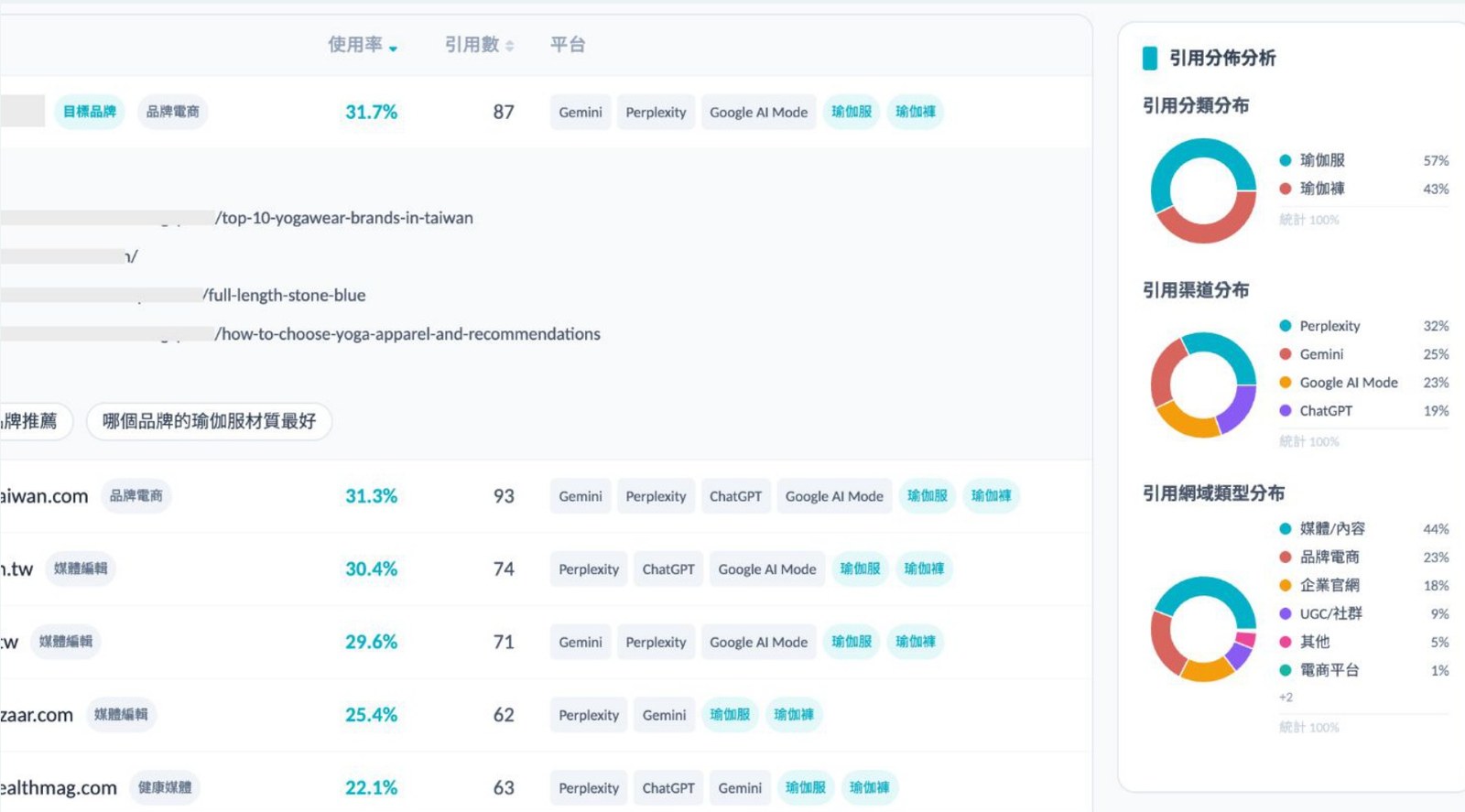The height and width of the screenshot is (812, 1465).
Task: Click ChatGPT tag in 31.3% row
Action: tap(735, 496)
